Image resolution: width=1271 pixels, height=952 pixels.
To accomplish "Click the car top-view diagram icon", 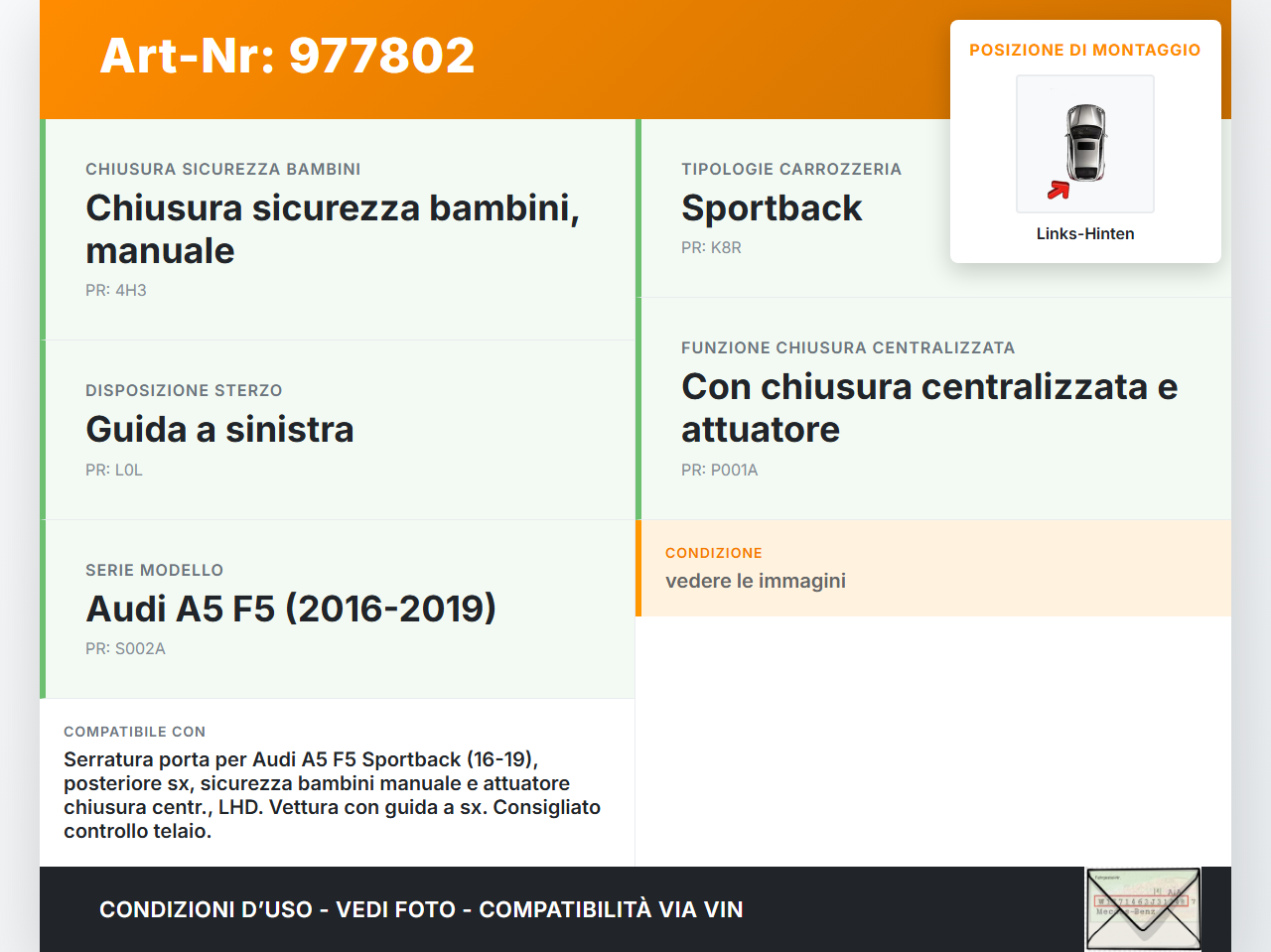I will (1084, 143).
